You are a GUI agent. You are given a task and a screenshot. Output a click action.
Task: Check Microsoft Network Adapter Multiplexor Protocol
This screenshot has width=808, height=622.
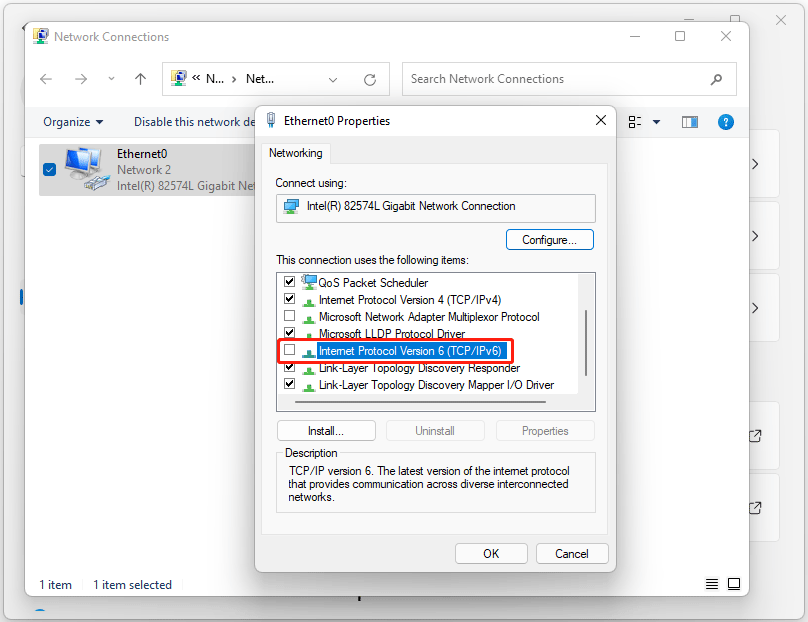[290, 316]
